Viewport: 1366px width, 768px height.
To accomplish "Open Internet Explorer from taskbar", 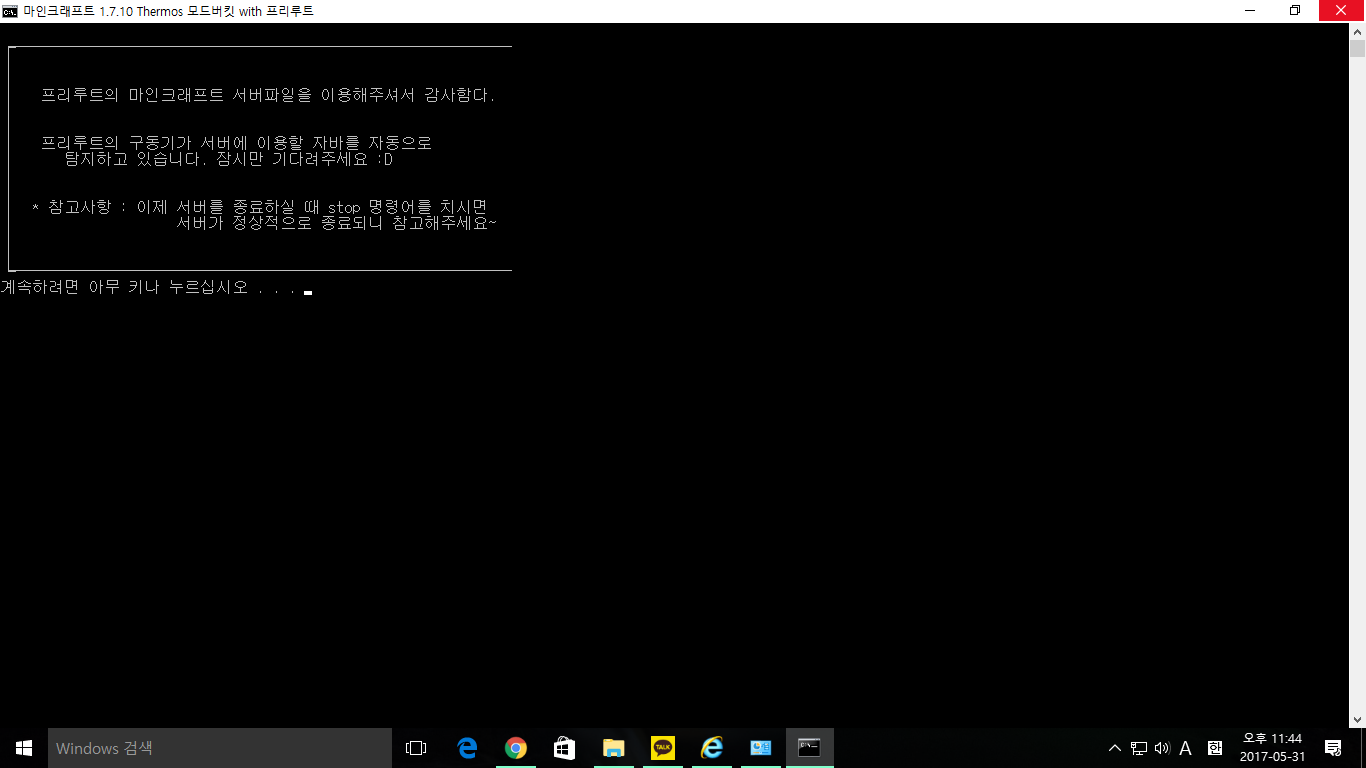I will (711, 748).
